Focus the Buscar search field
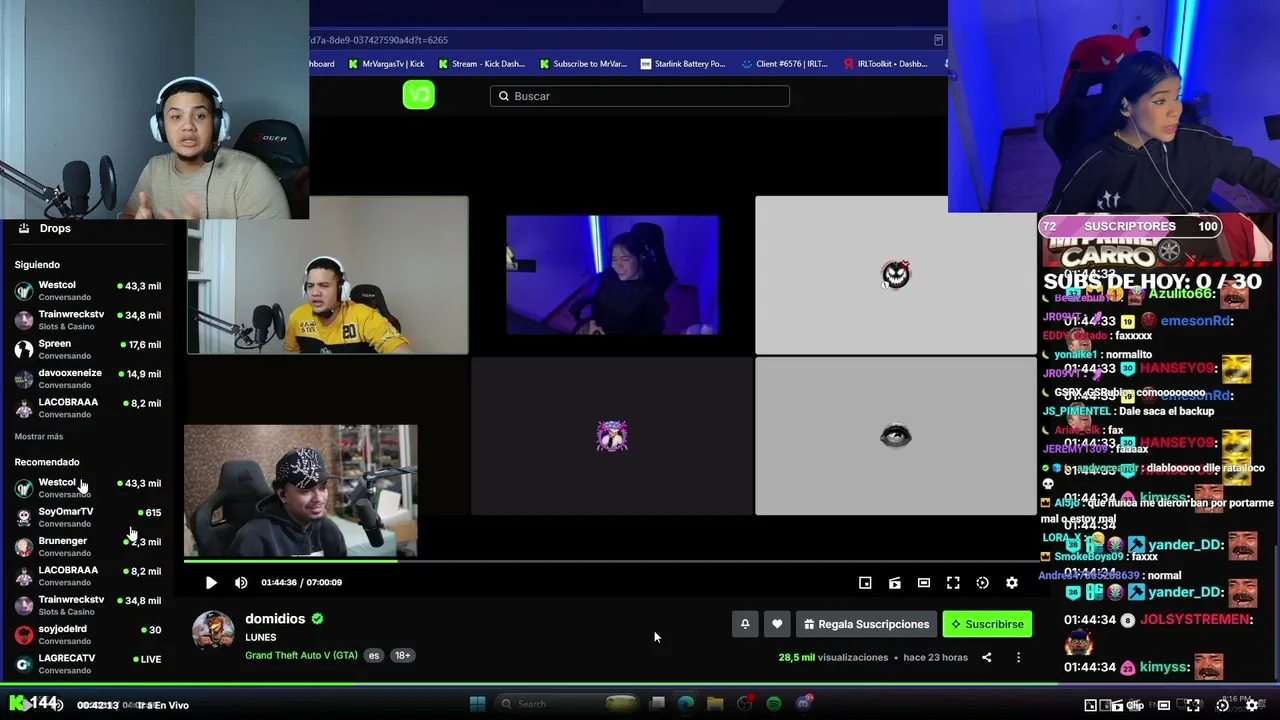 point(640,96)
